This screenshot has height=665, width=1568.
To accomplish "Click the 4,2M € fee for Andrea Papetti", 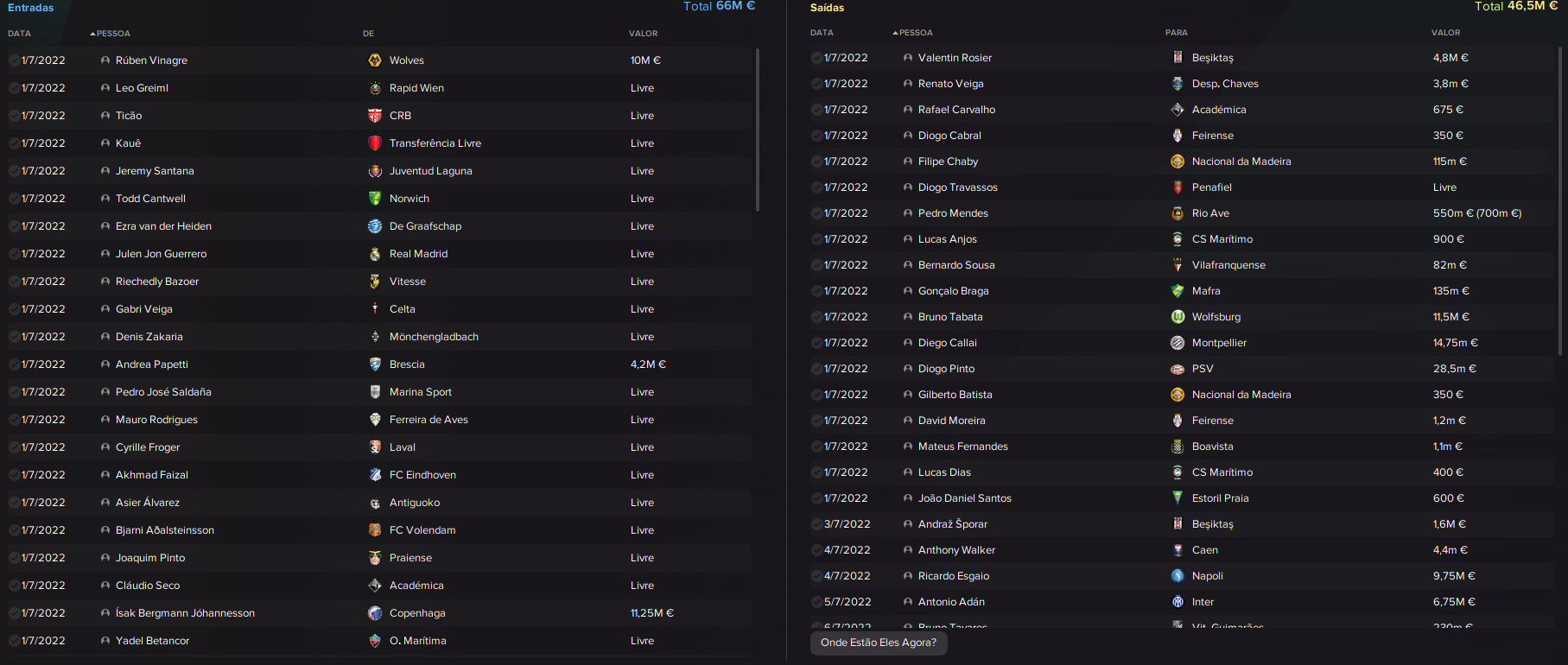I will [x=648, y=364].
